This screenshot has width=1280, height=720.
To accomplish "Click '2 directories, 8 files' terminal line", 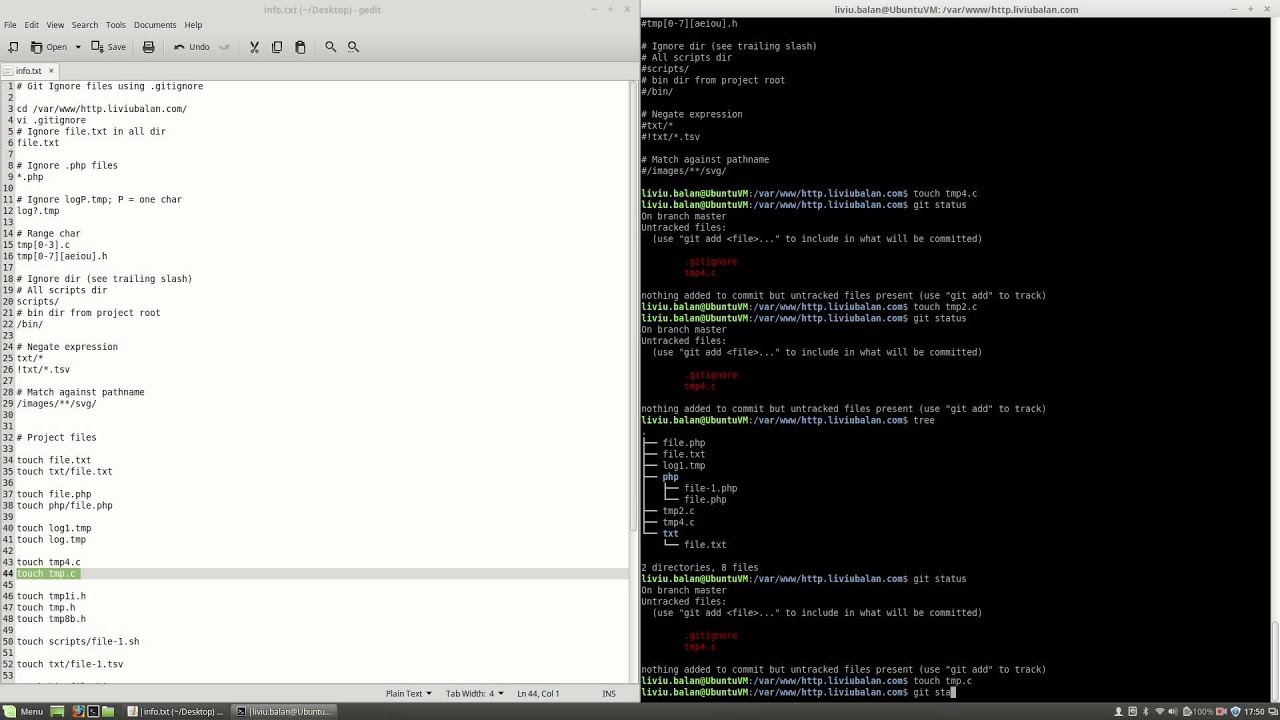I will [700, 568].
